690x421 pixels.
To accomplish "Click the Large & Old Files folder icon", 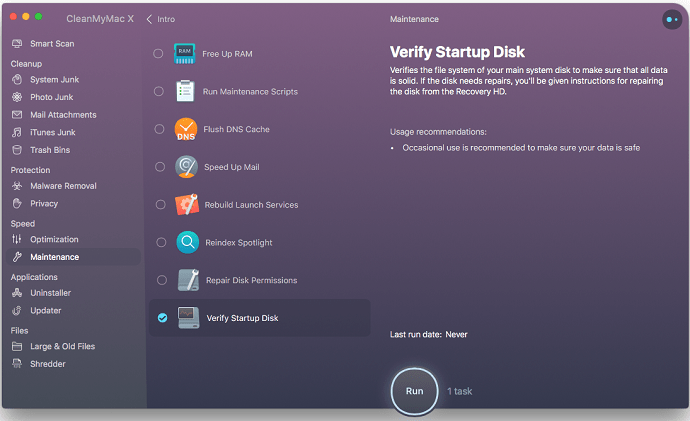I will pyautogui.click(x=17, y=347).
